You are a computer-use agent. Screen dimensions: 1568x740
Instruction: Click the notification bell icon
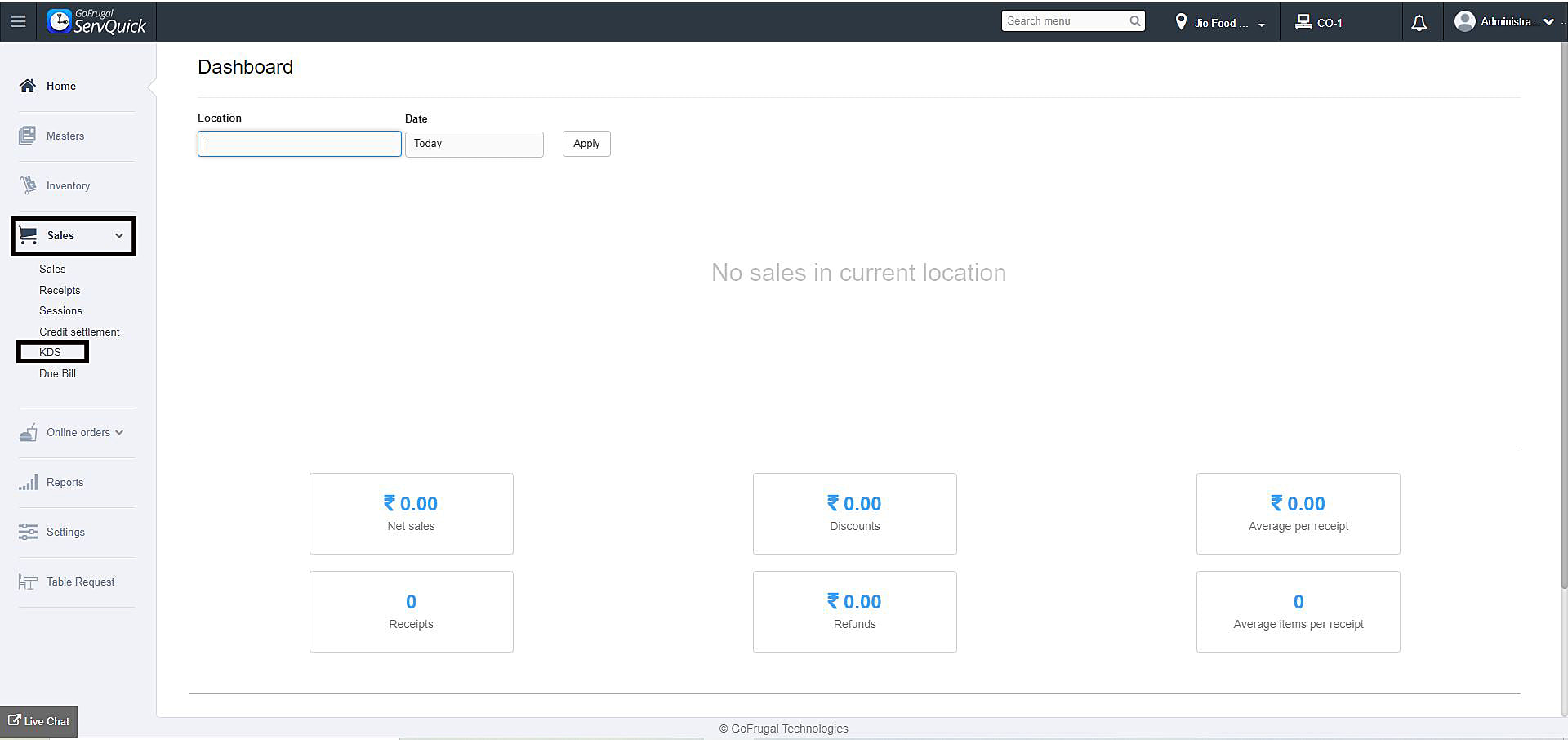tap(1419, 23)
